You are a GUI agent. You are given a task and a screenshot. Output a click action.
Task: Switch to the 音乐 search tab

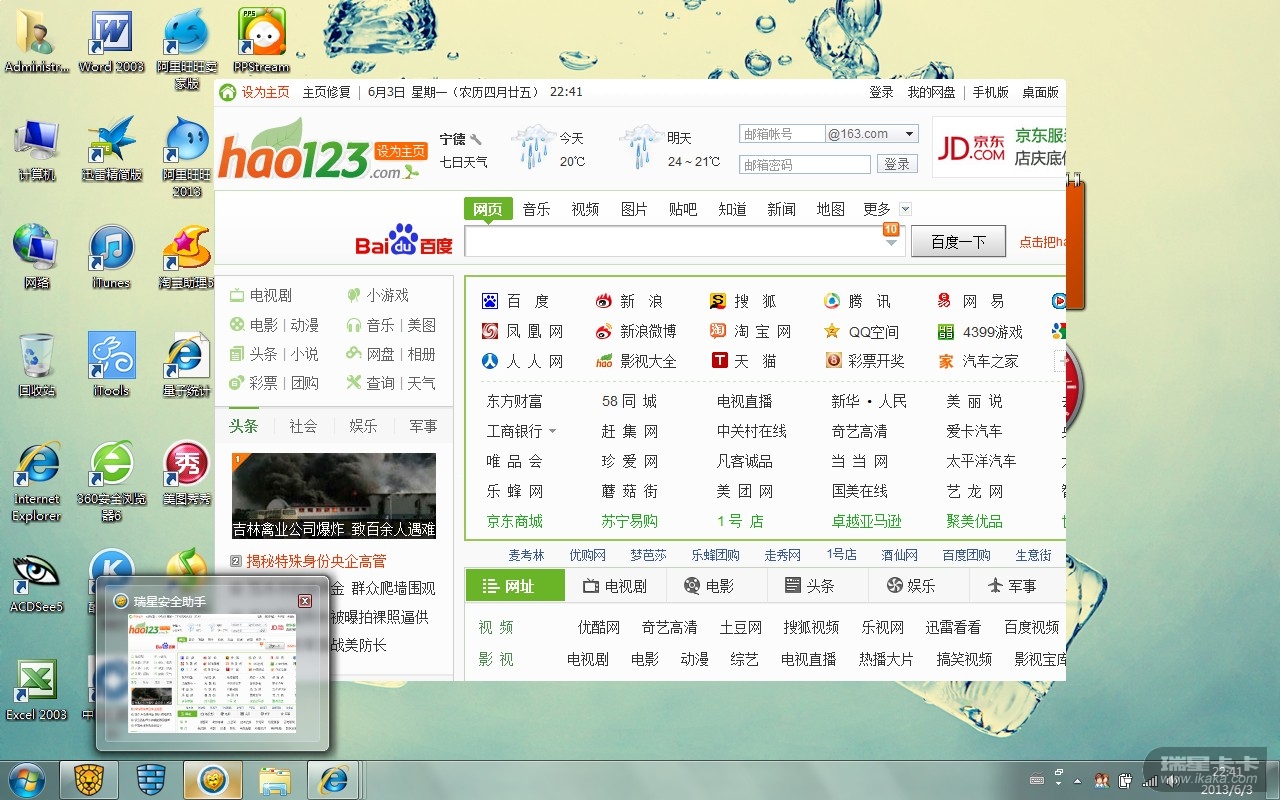pos(536,209)
